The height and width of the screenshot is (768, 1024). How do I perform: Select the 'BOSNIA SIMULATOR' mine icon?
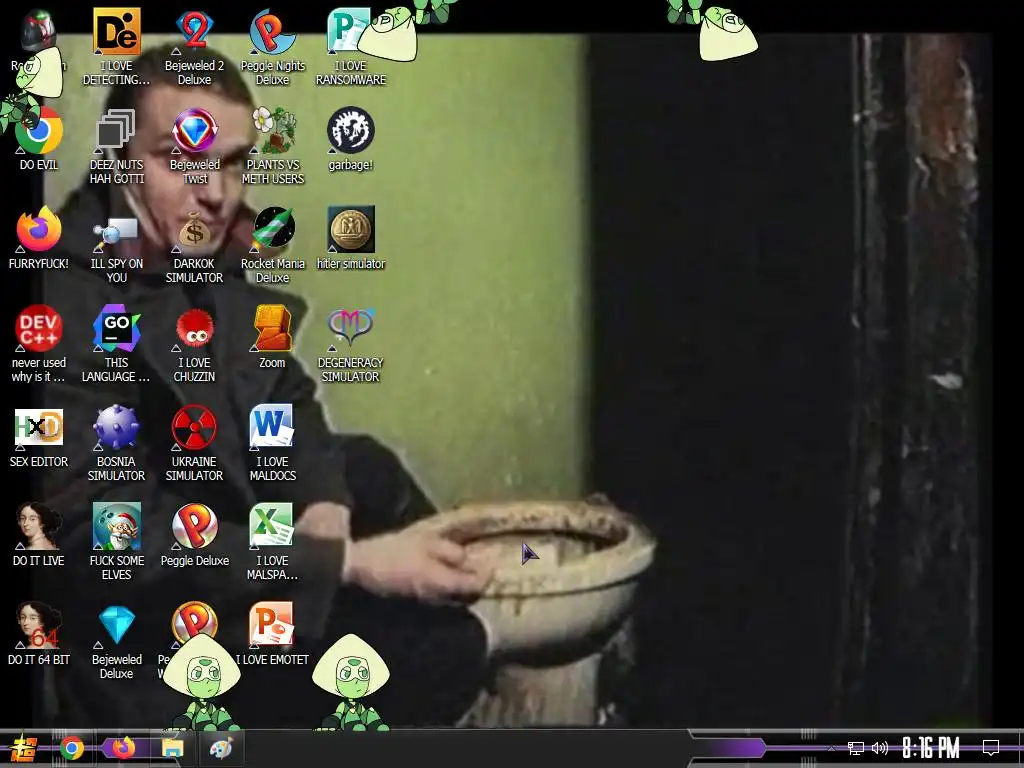click(x=116, y=427)
